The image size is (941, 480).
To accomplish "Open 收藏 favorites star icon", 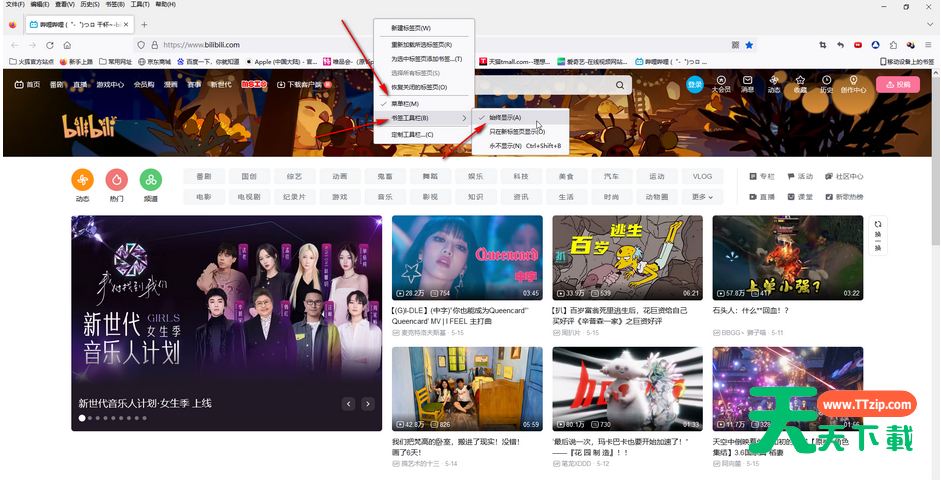I will click(x=800, y=84).
